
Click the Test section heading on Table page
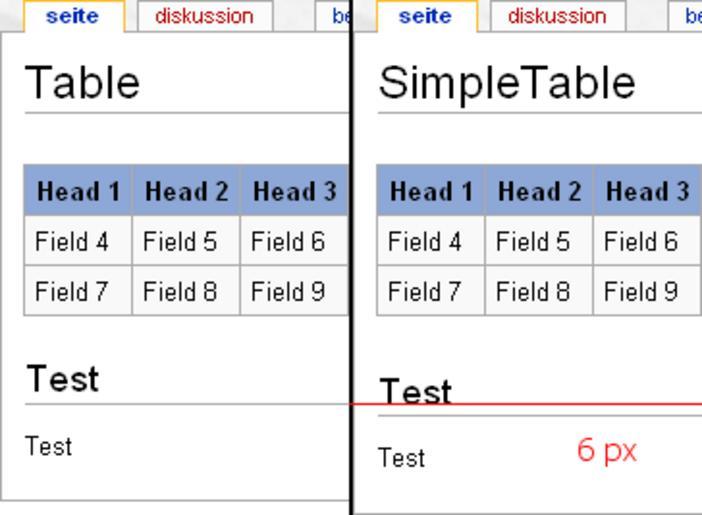[62, 379]
